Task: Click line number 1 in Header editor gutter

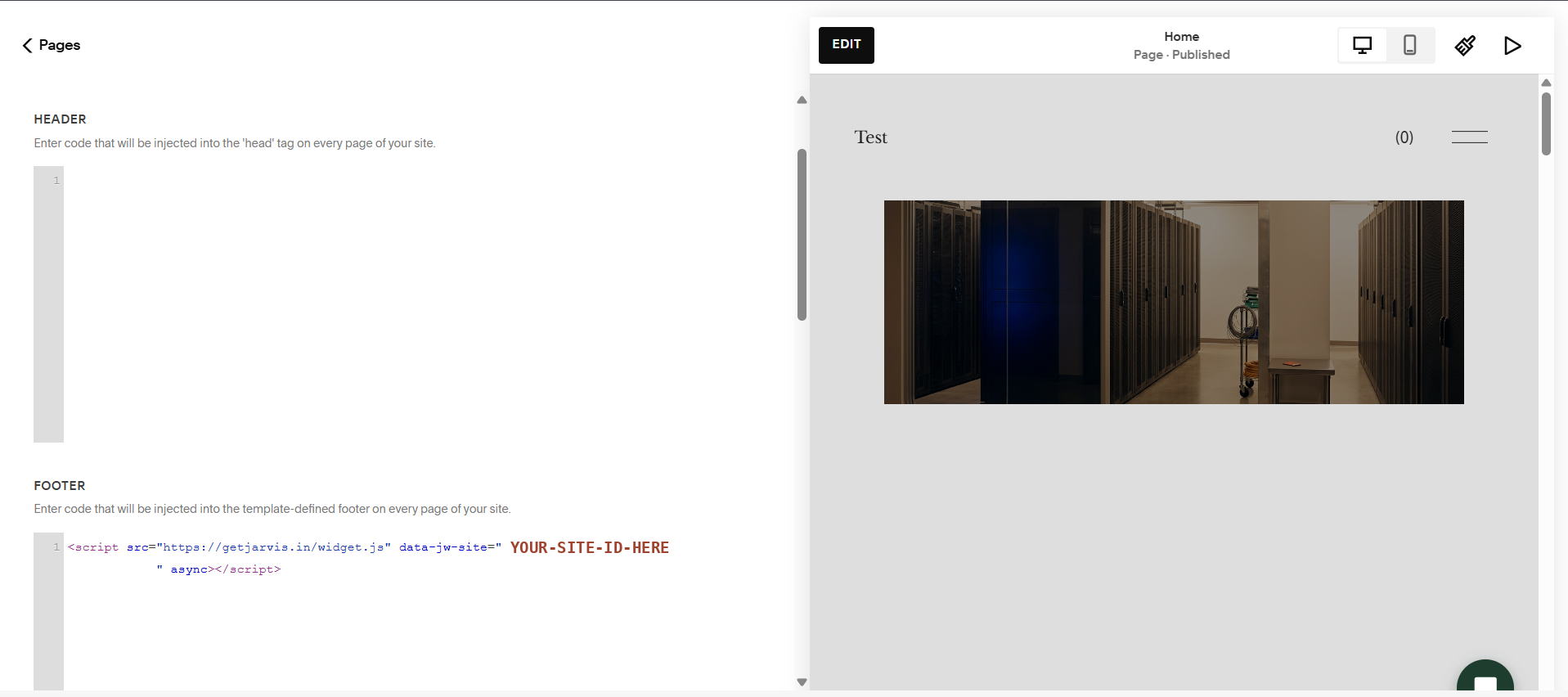Action: point(56,180)
